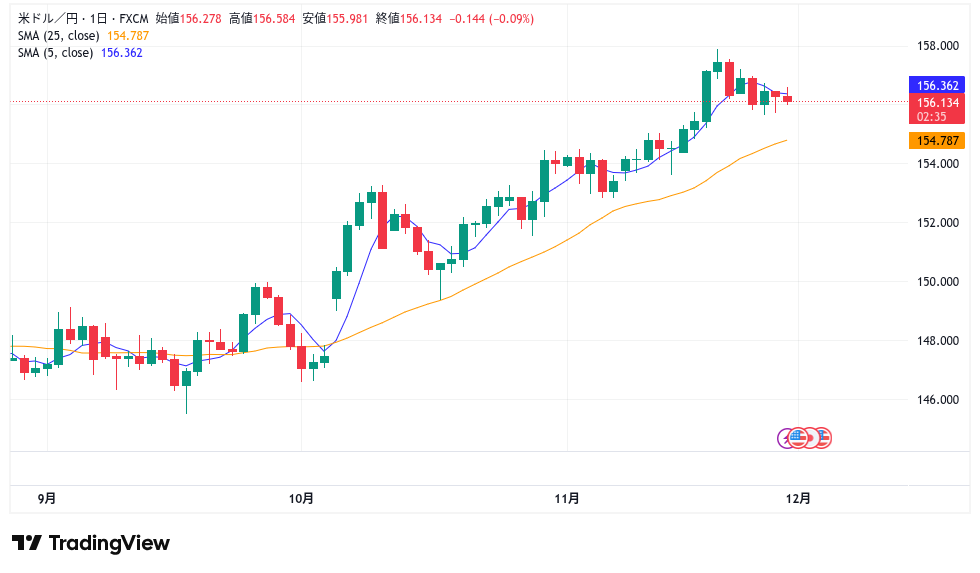Select the SMA (25, close) indicator legend
The height and width of the screenshot is (573, 980).
pyautogui.click(x=59, y=36)
